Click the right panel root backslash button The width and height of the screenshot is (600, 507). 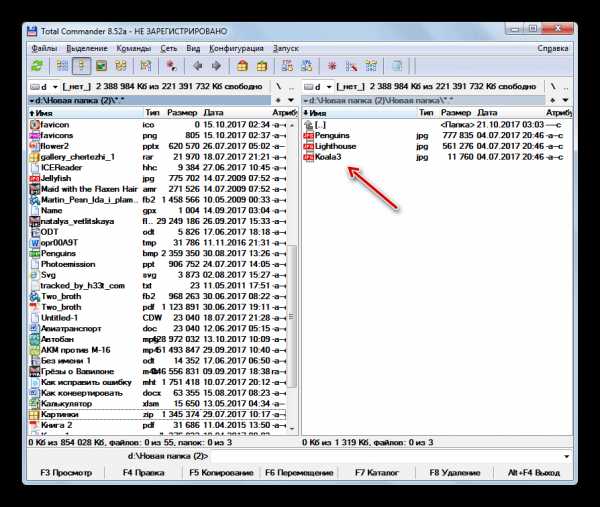pos(553,86)
